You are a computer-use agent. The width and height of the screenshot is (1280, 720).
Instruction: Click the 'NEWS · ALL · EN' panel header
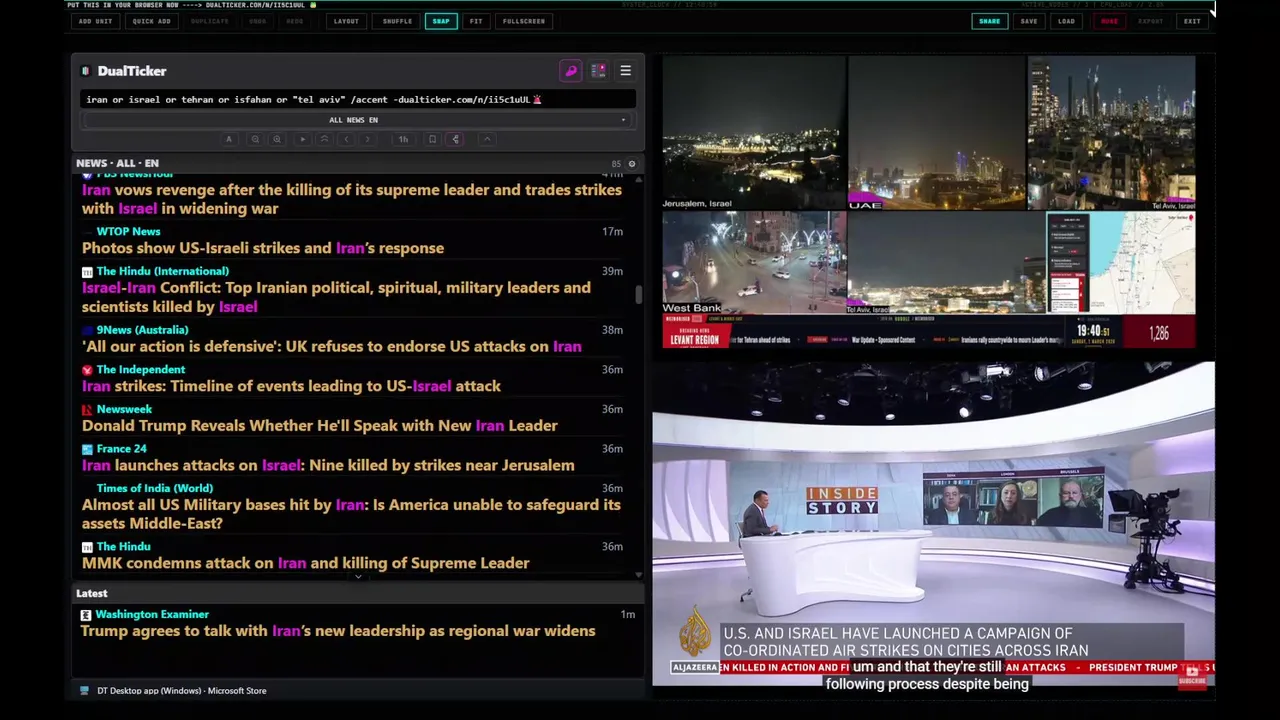click(x=117, y=163)
